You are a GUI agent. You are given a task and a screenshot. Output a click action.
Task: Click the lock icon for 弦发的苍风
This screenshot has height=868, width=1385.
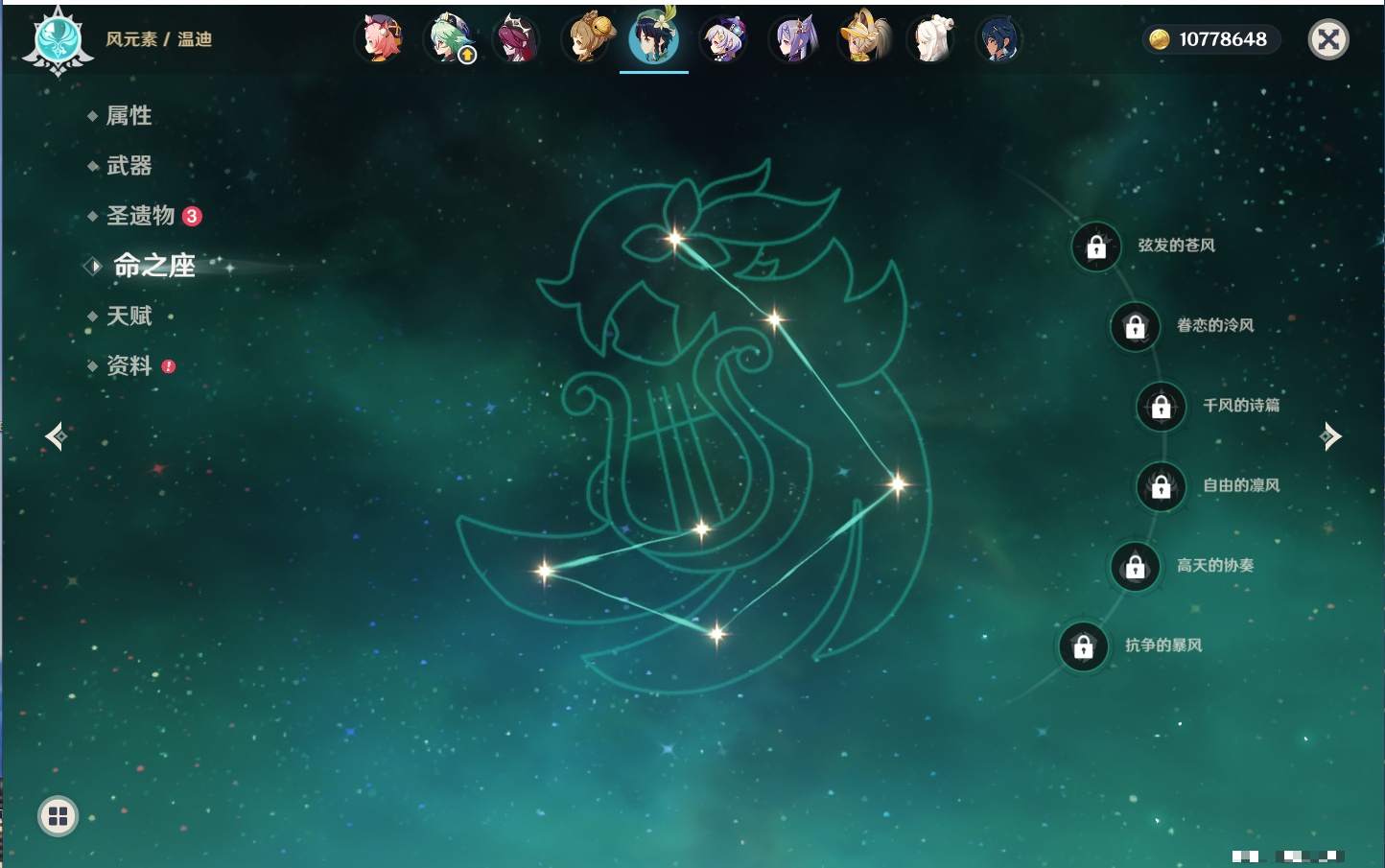[1096, 246]
